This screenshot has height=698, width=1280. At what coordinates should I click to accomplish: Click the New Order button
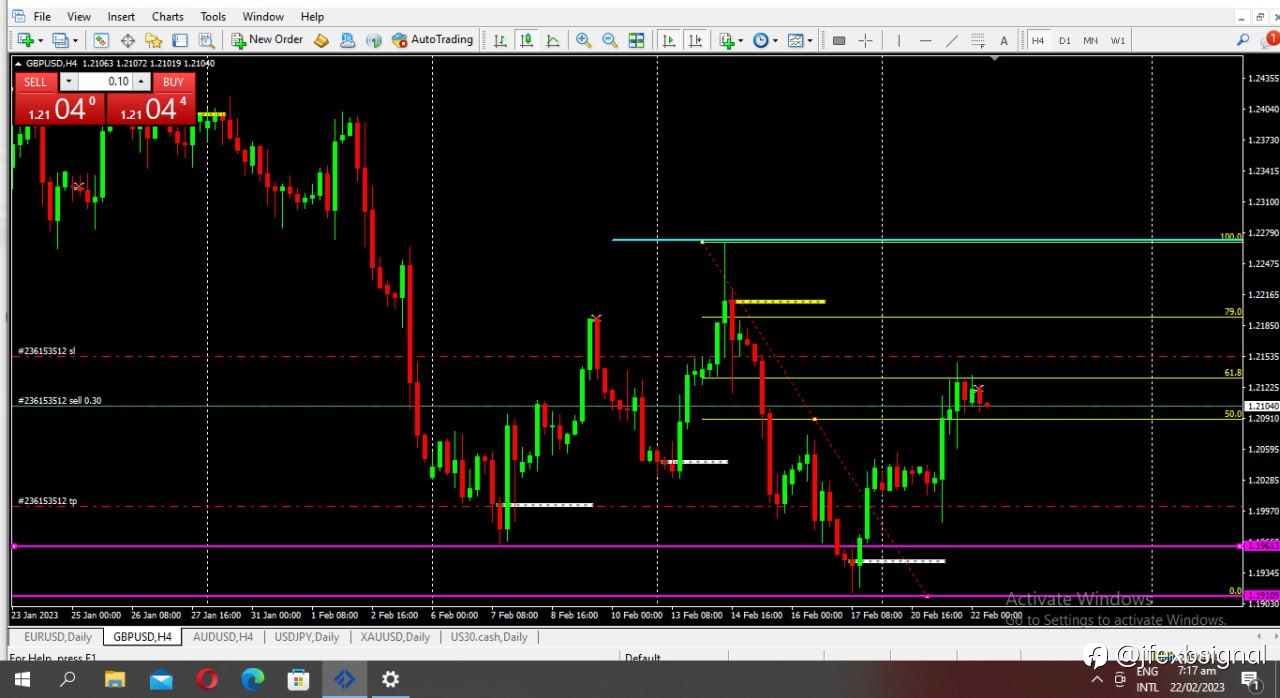267,40
